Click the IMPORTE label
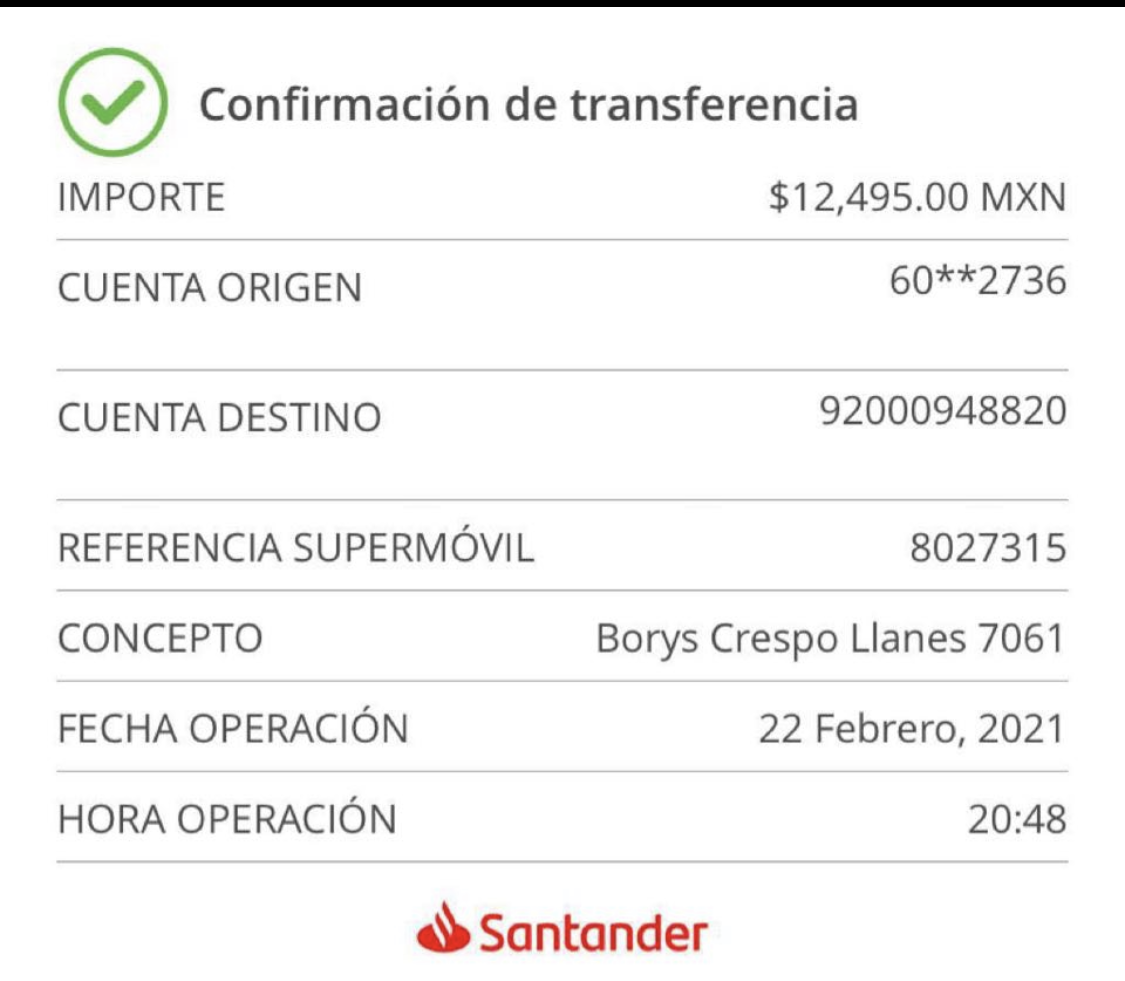This screenshot has height=981, width=1125. (x=141, y=197)
